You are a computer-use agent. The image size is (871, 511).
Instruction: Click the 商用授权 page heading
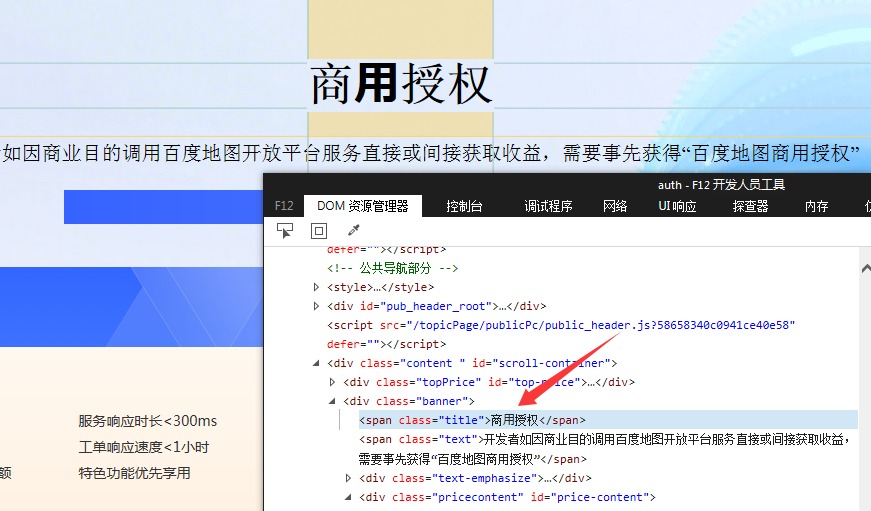[401, 84]
